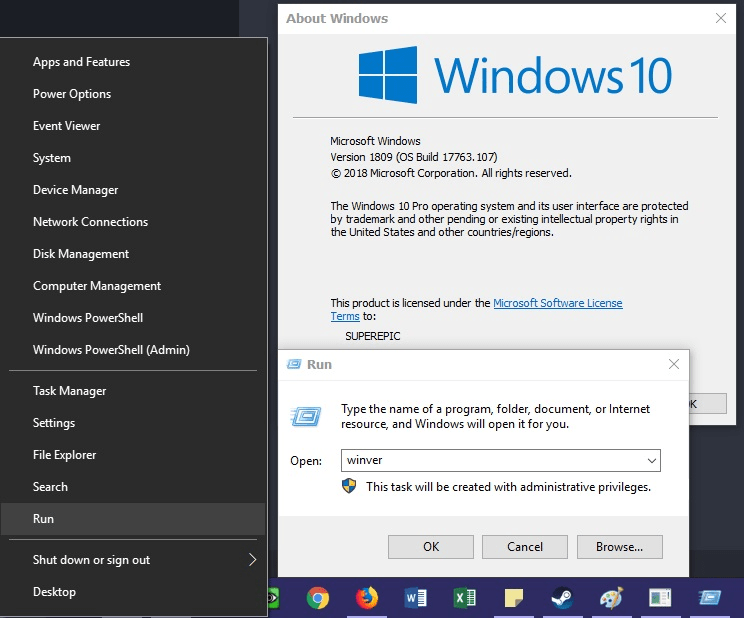Launch File Explorer
Viewport: 744px width, 618px height.
click(133, 455)
